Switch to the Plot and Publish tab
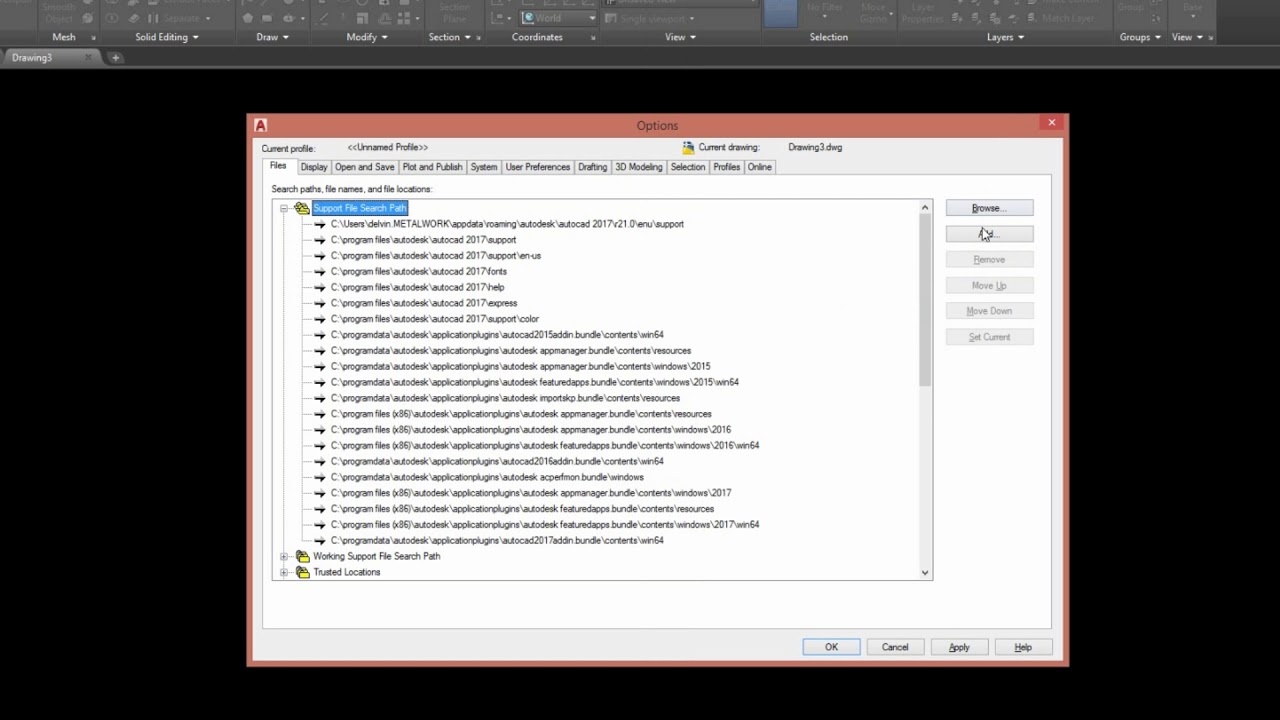Viewport: 1280px width, 720px height. (x=432, y=167)
